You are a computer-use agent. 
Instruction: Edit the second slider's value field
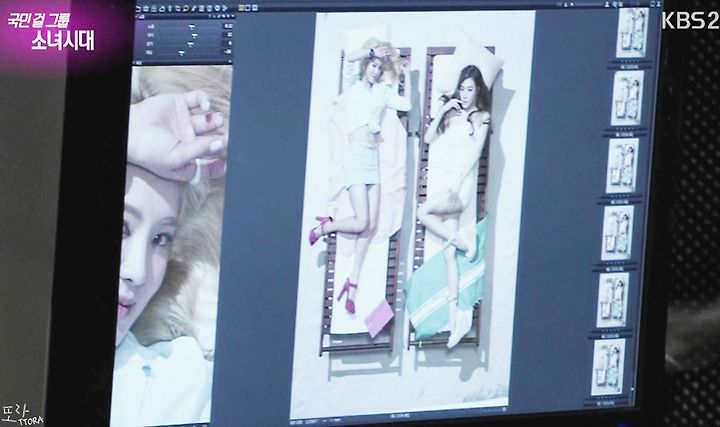point(228,34)
